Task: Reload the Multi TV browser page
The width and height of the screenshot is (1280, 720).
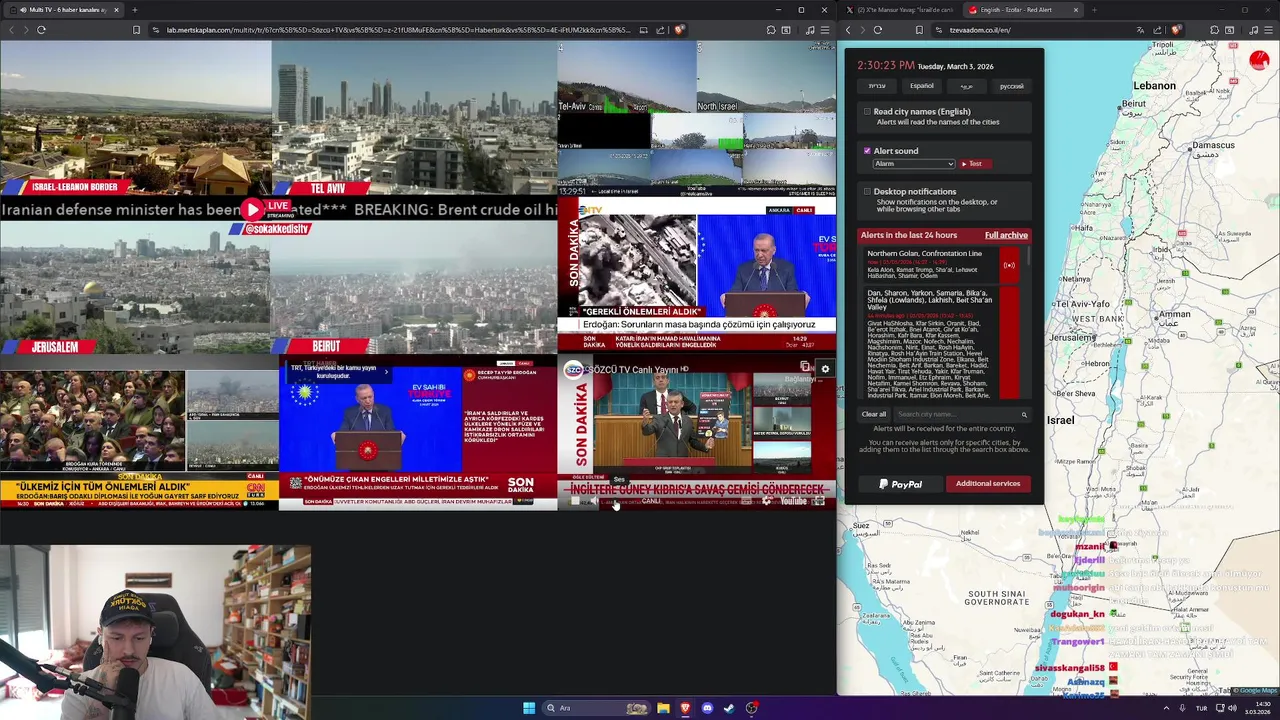Action: coord(41,30)
